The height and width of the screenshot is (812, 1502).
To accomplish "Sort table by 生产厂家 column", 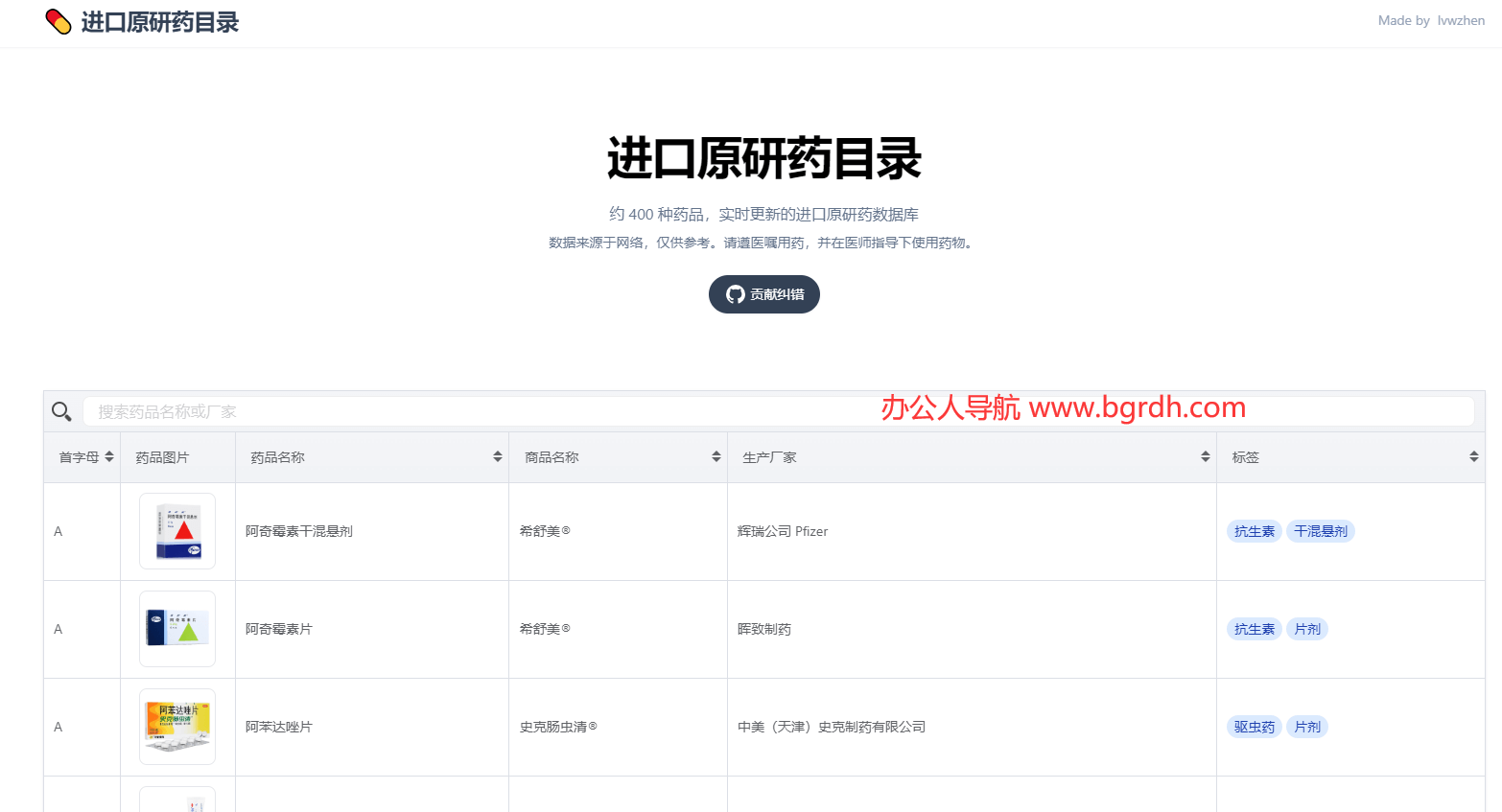I will (1206, 457).
